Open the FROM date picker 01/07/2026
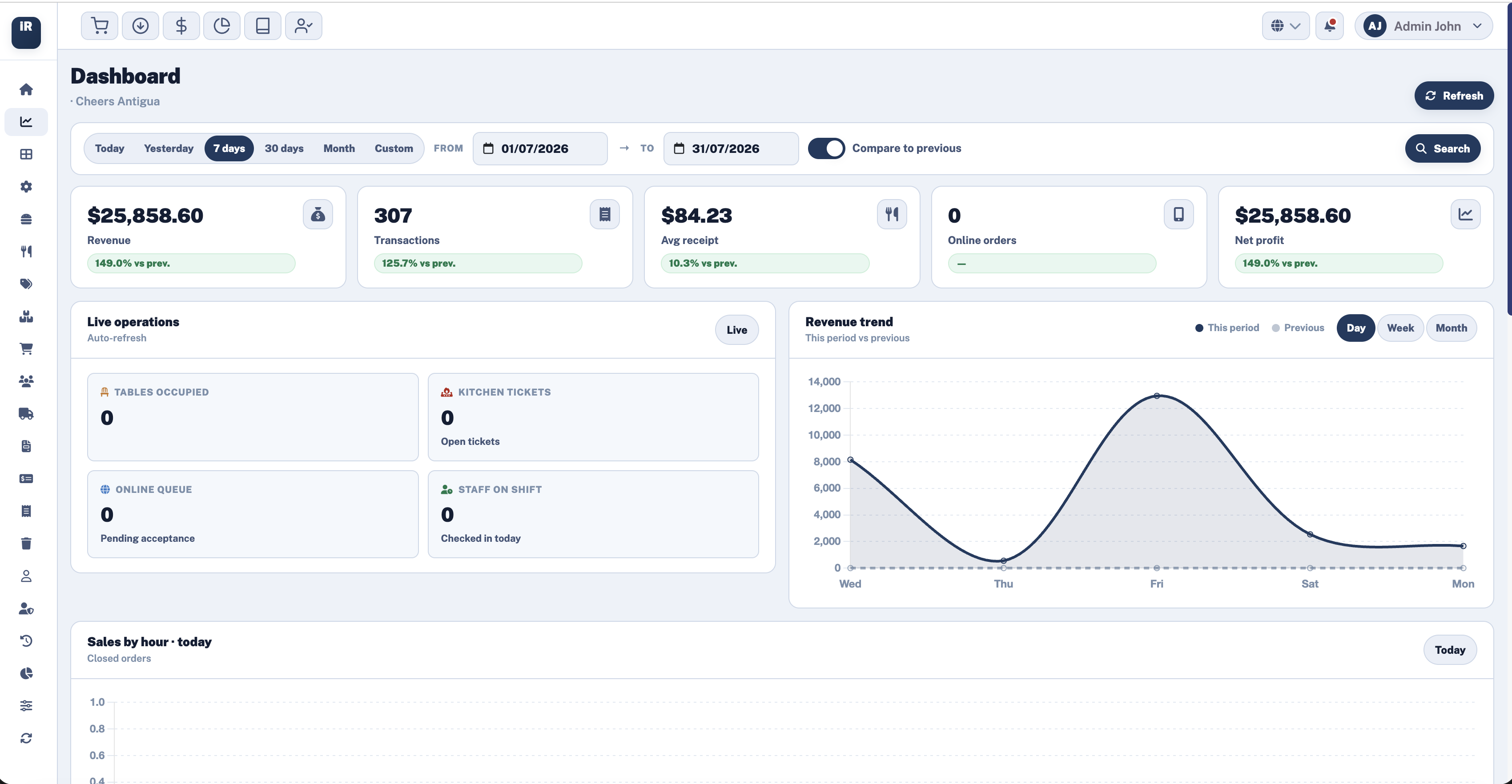1512x784 pixels. pos(540,148)
